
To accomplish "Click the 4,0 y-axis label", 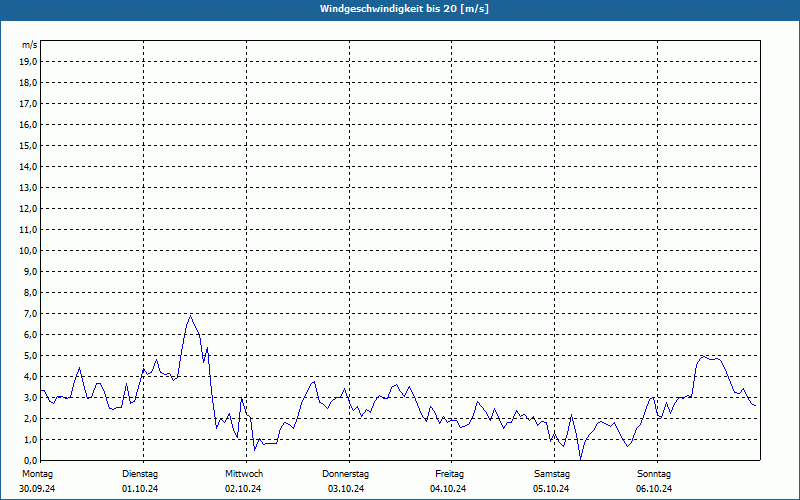I will point(30,377).
